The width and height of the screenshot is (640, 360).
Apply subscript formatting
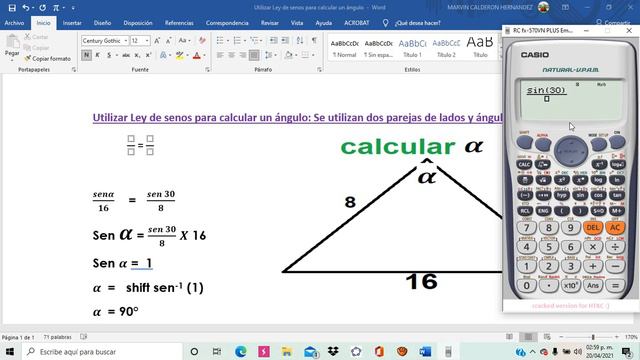(x=138, y=55)
